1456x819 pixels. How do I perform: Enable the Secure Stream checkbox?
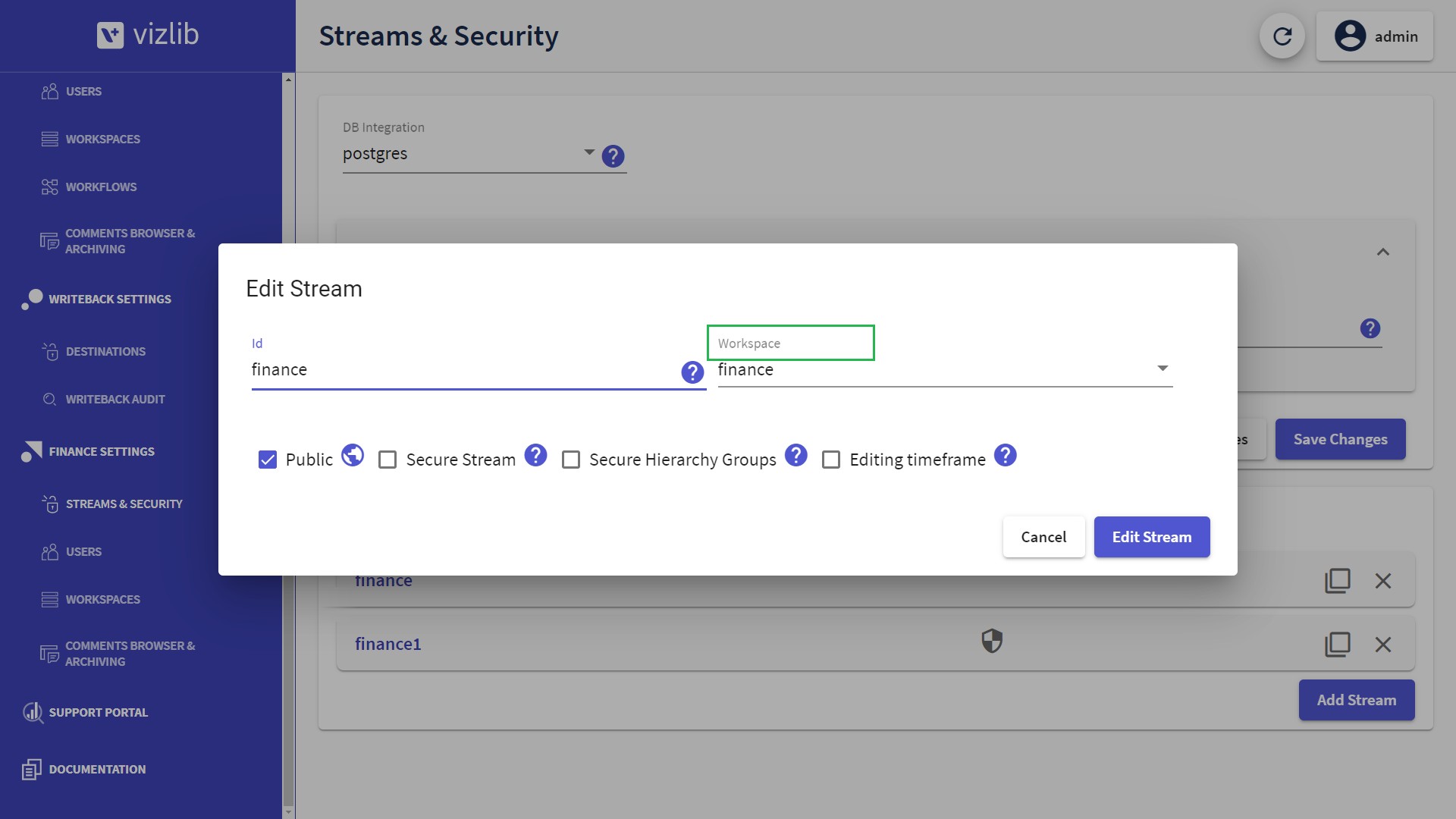click(x=388, y=460)
